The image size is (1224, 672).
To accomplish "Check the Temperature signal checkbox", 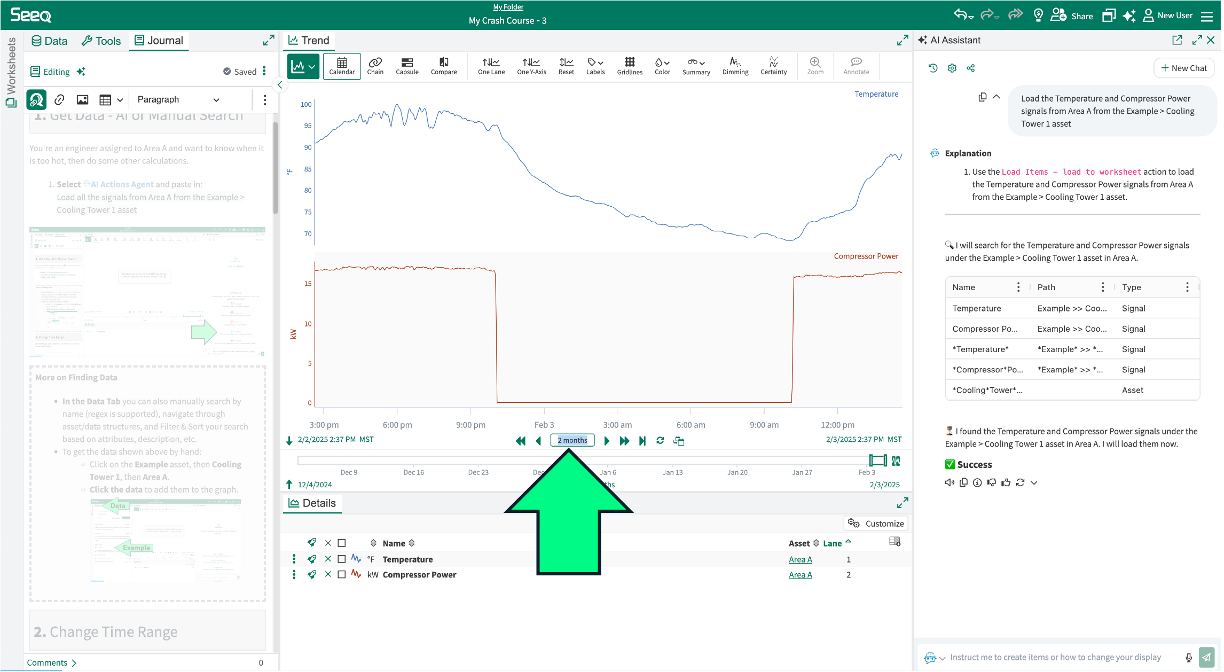I will click(342, 560).
